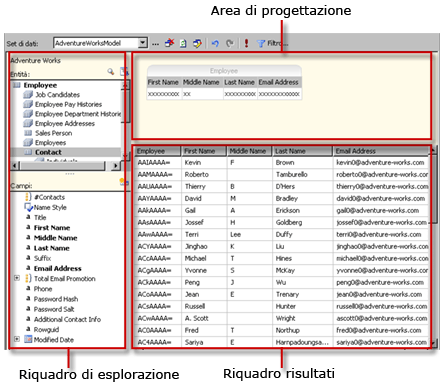This screenshot has height=386, width=445.
Task: Select Employee Department Histories entity
Action: click(78, 114)
